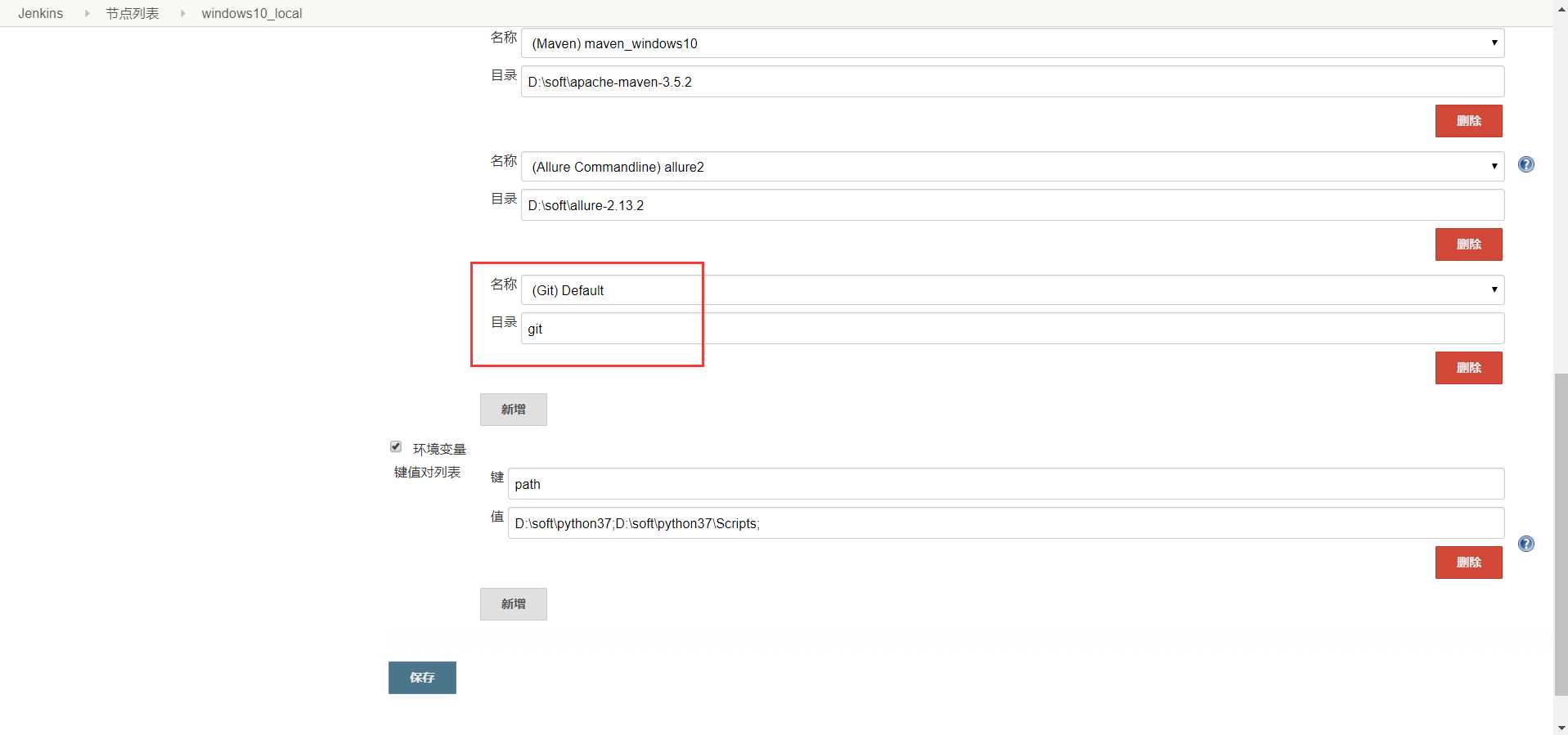Add new tool location with 新增
1568x735 pixels.
[514, 410]
